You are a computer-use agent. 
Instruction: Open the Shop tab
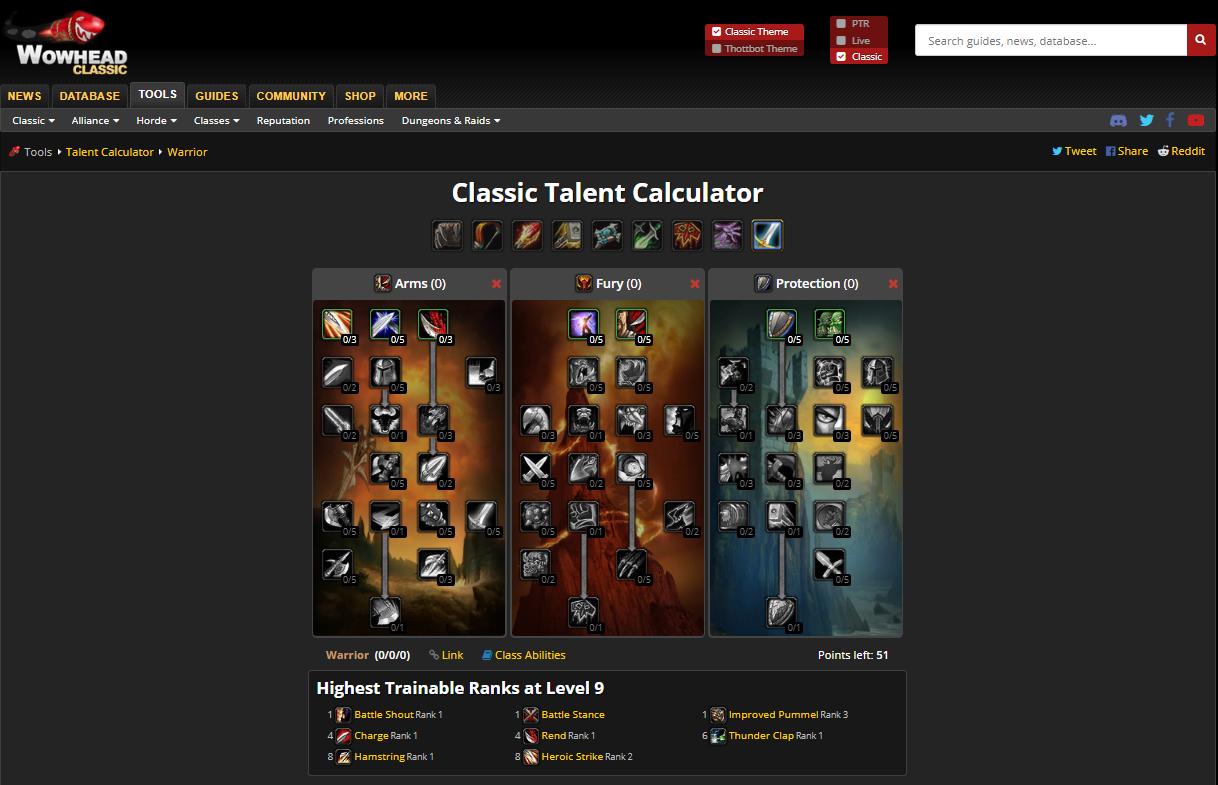click(x=360, y=96)
